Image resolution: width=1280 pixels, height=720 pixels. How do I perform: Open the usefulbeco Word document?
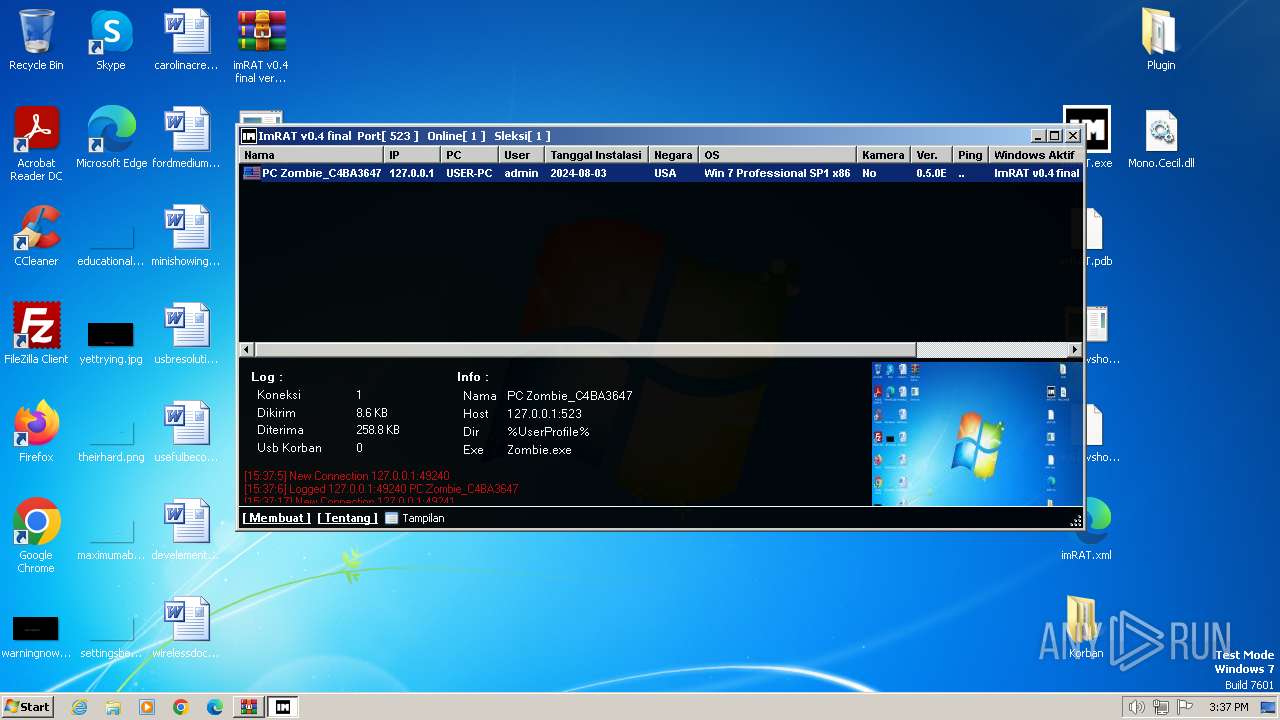click(x=186, y=432)
